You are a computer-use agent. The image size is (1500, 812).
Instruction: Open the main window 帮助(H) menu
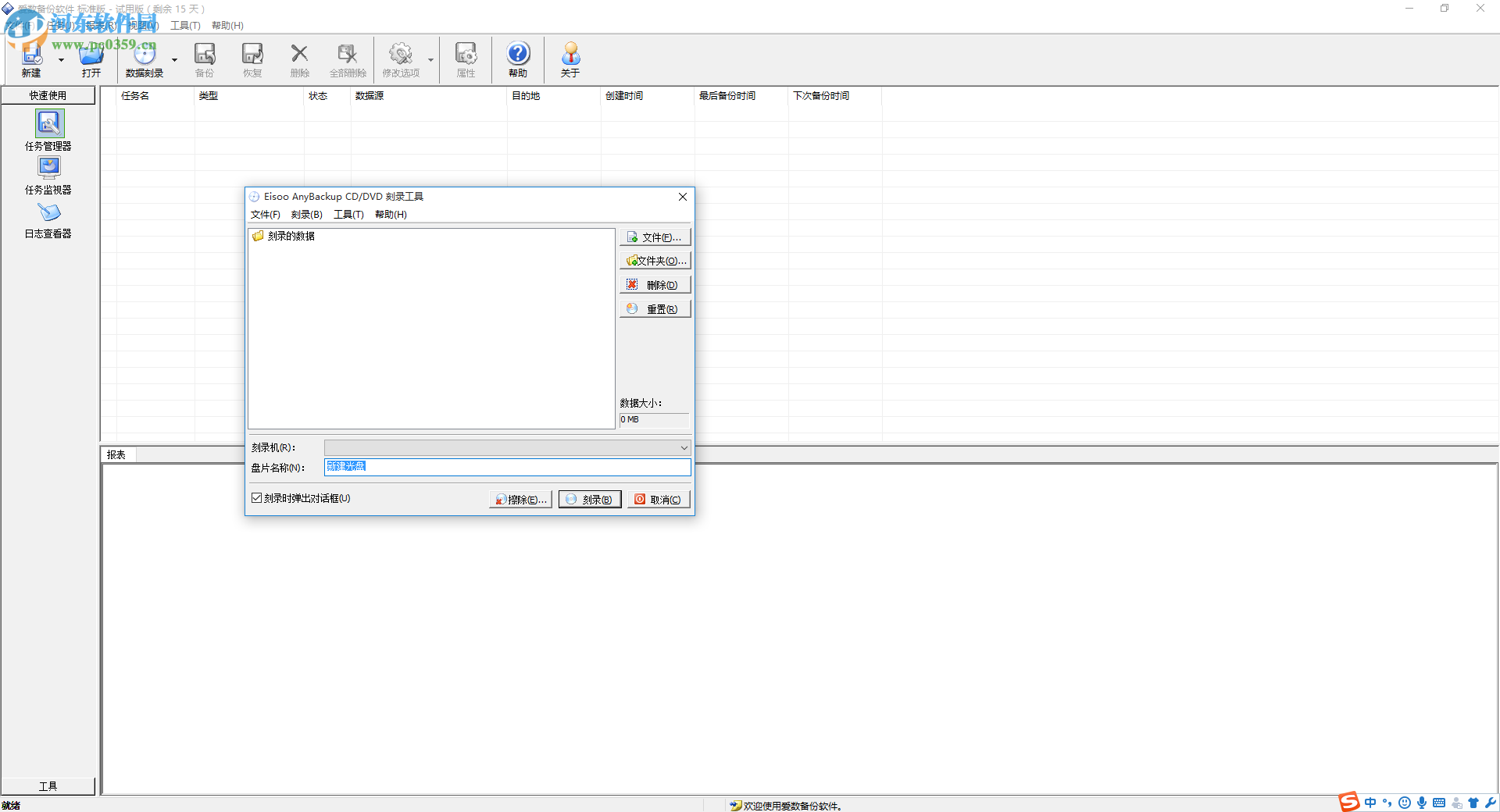(x=227, y=26)
